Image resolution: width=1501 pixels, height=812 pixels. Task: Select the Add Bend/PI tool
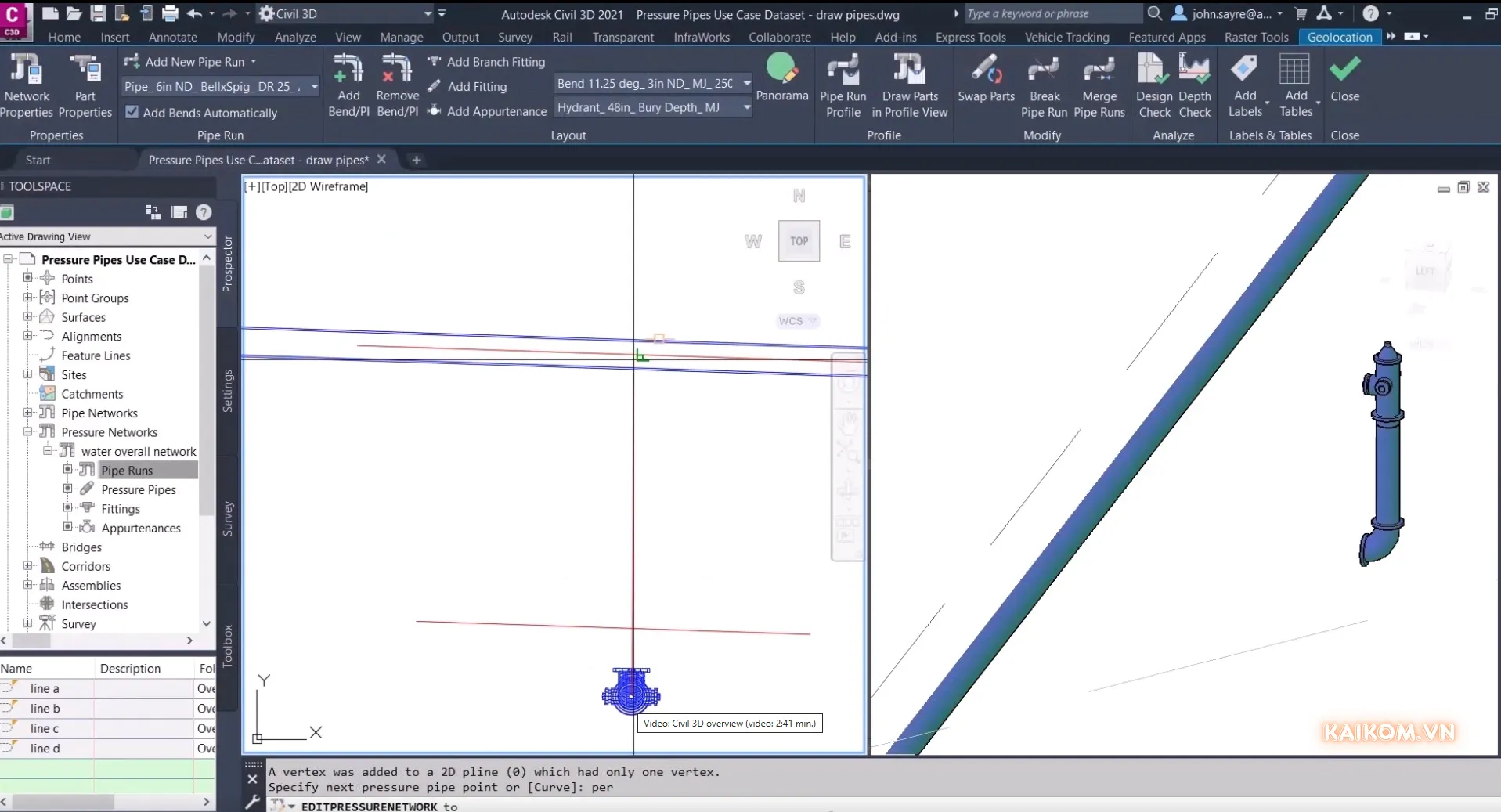pos(348,84)
